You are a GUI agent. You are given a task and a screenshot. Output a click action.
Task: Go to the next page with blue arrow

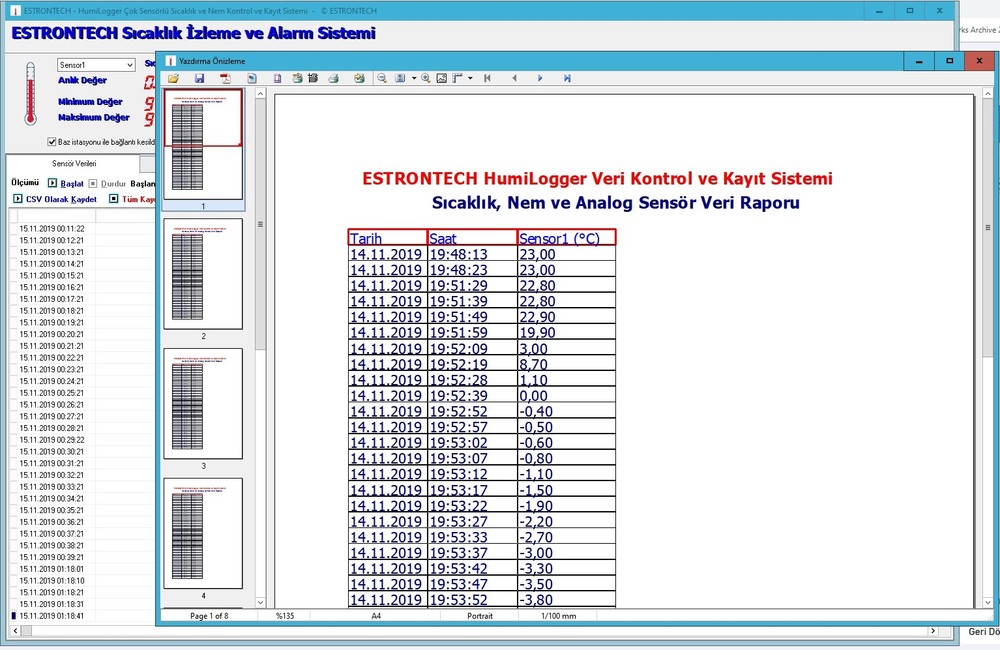tap(540, 78)
